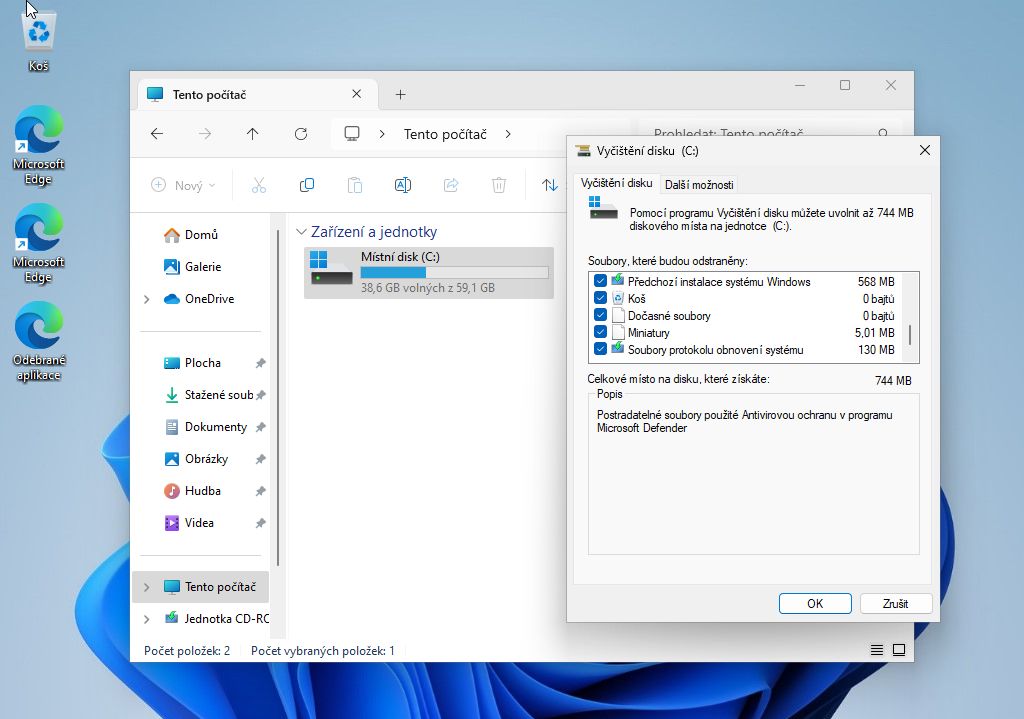Open a new Explorer tab with plus

coord(400,95)
